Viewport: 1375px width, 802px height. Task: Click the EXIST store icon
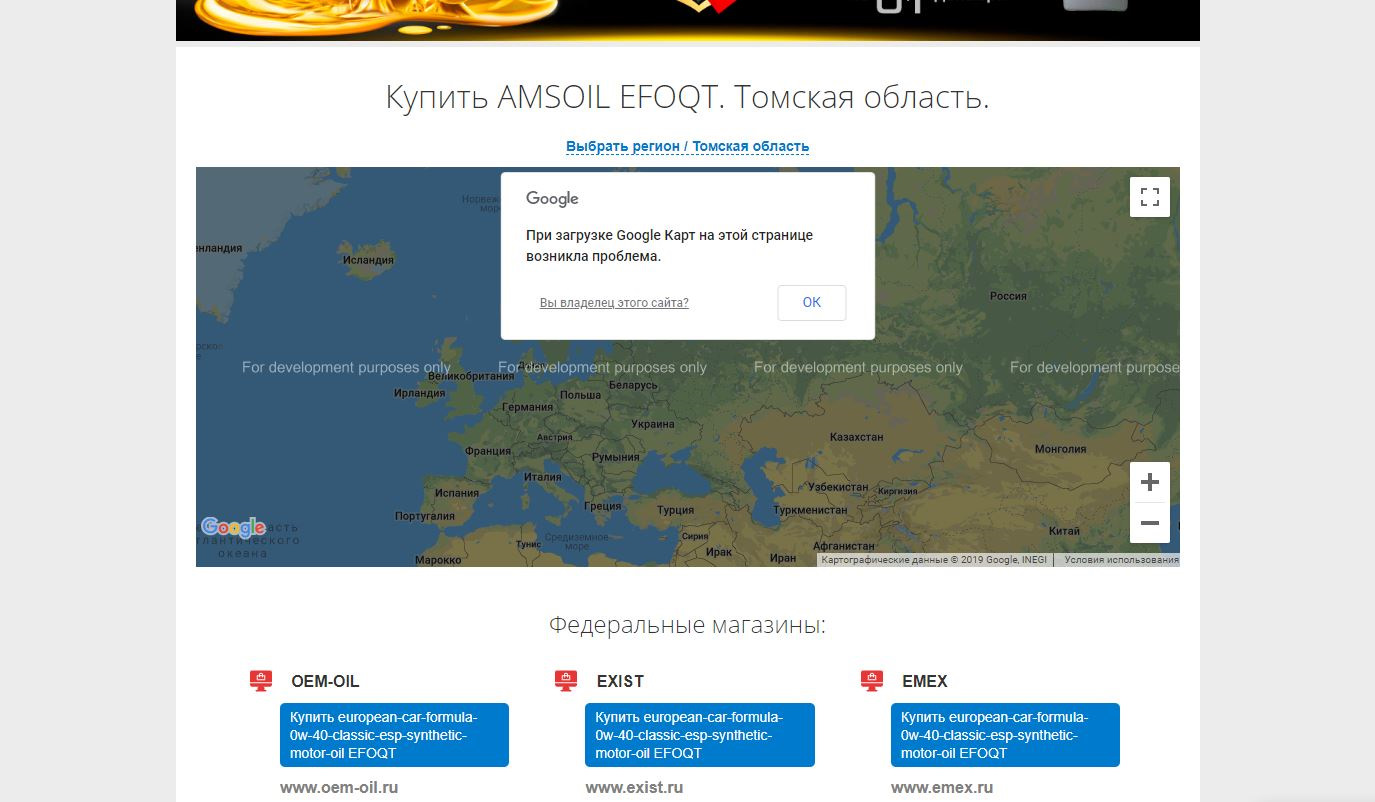566,681
